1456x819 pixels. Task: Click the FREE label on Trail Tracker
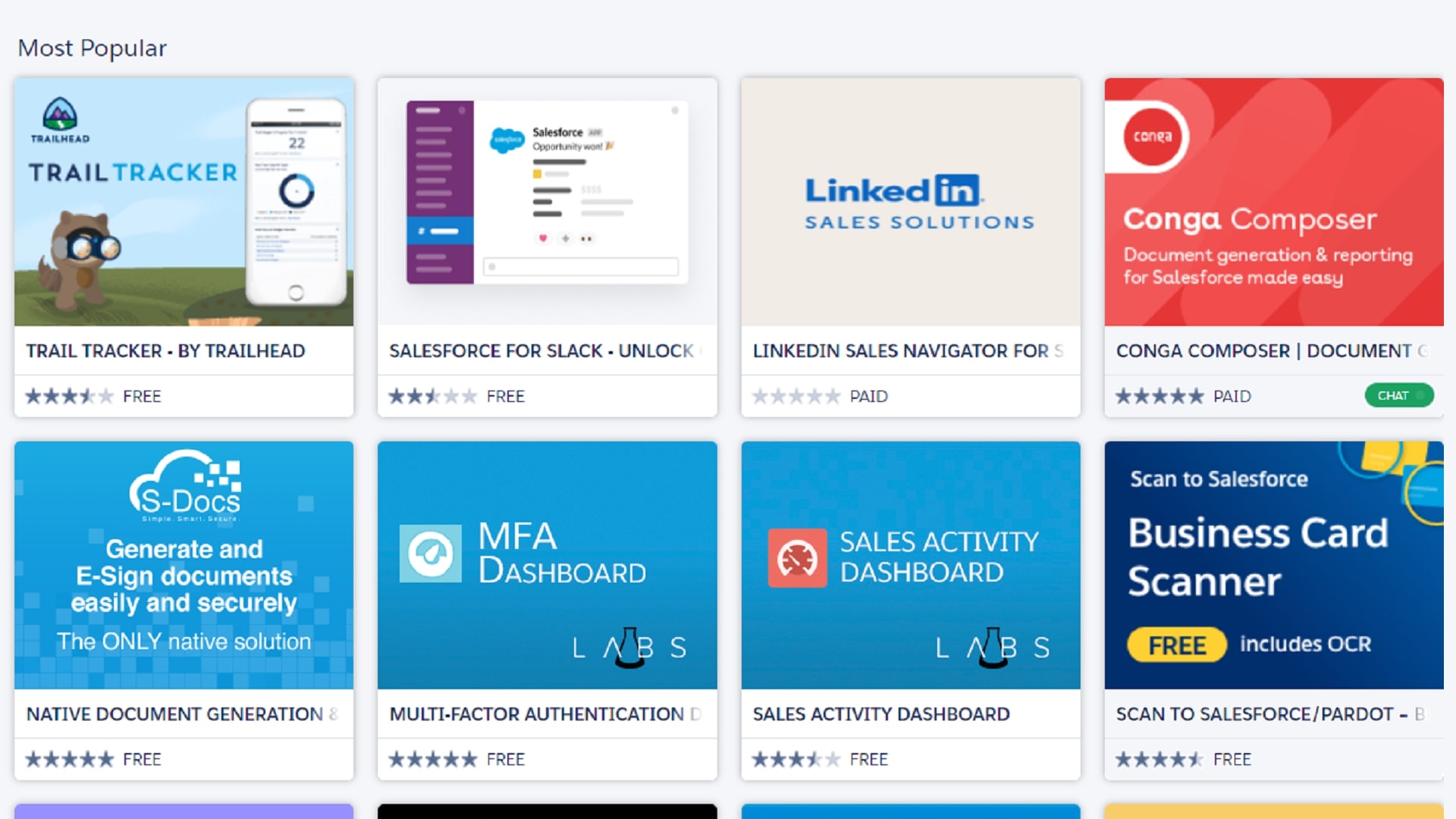tap(142, 397)
